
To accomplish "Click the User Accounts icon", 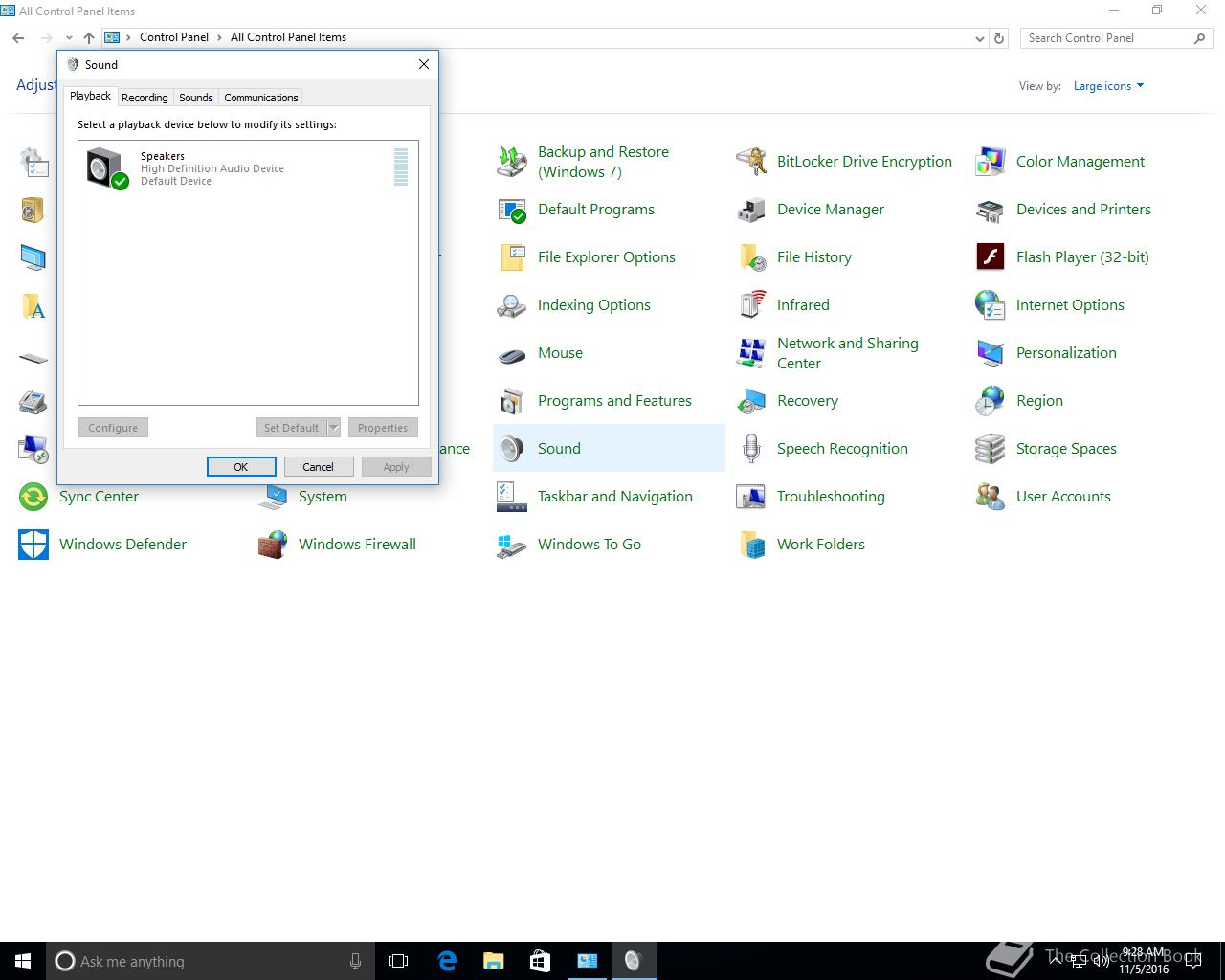I will tap(991, 497).
